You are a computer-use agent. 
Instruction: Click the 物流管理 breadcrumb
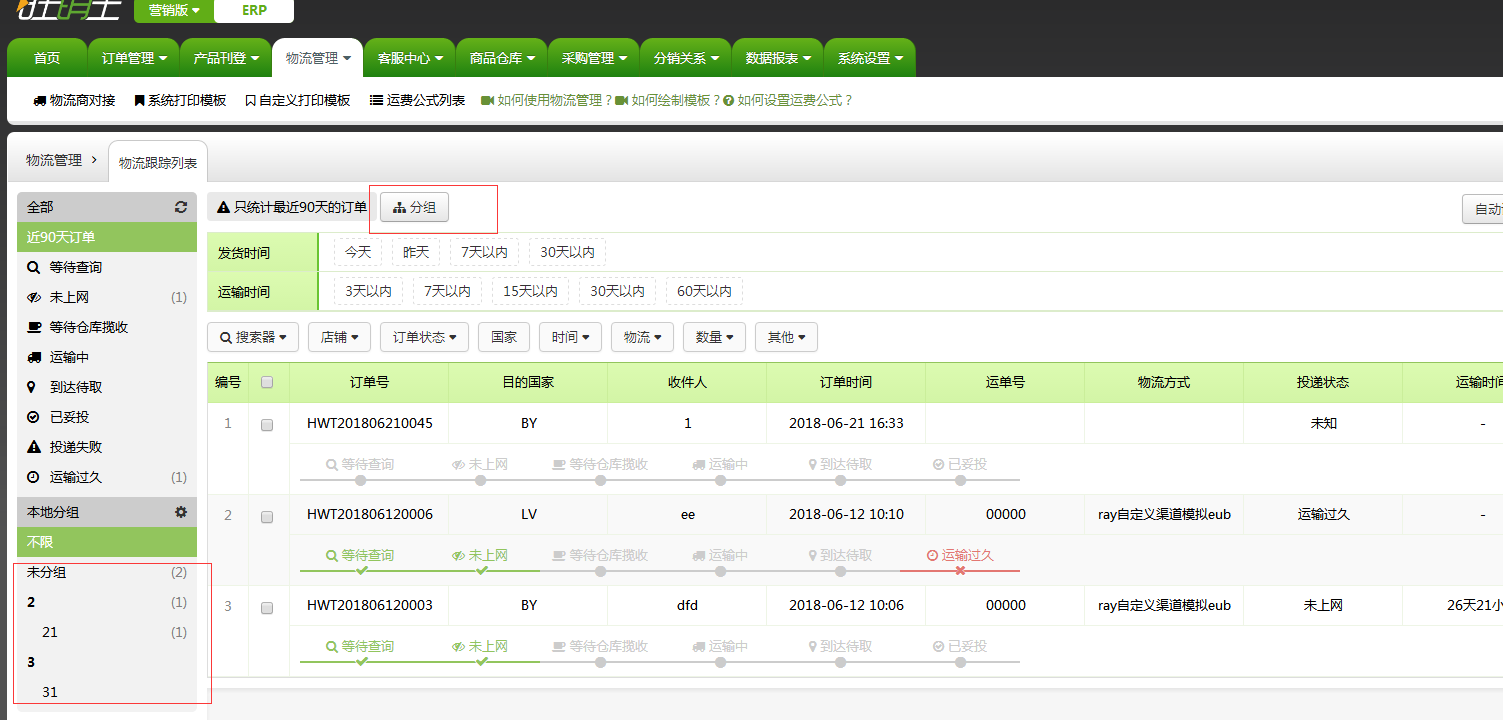click(54, 160)
